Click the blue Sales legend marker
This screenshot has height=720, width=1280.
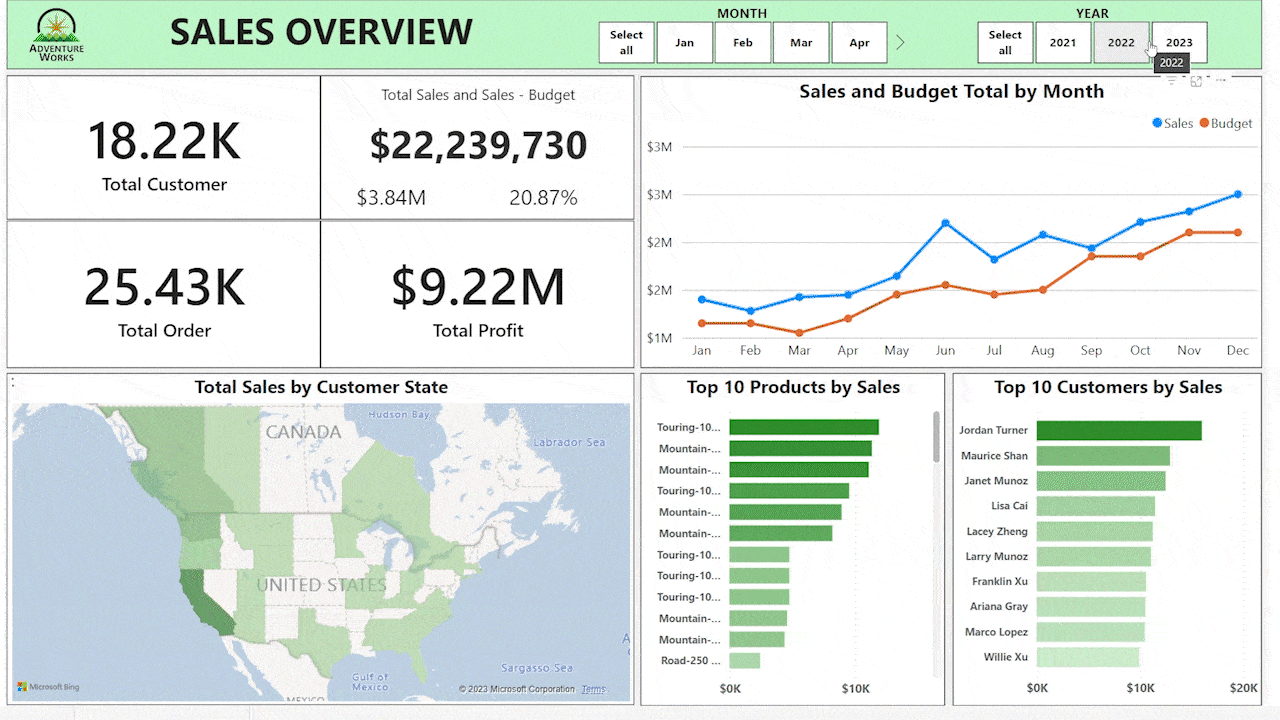coord(1157,123)
